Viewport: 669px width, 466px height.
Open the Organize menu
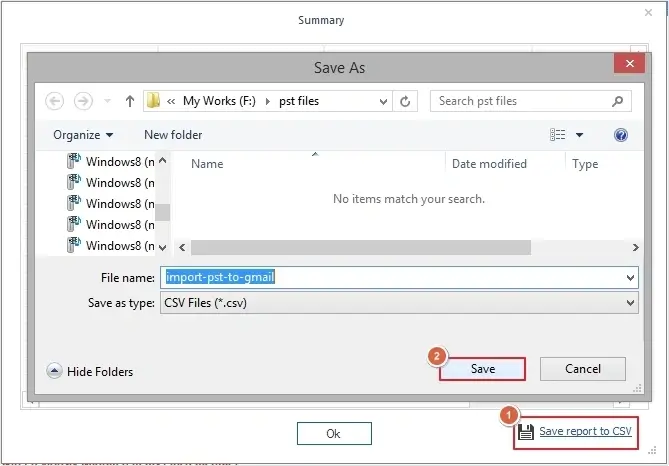[83, 135]
